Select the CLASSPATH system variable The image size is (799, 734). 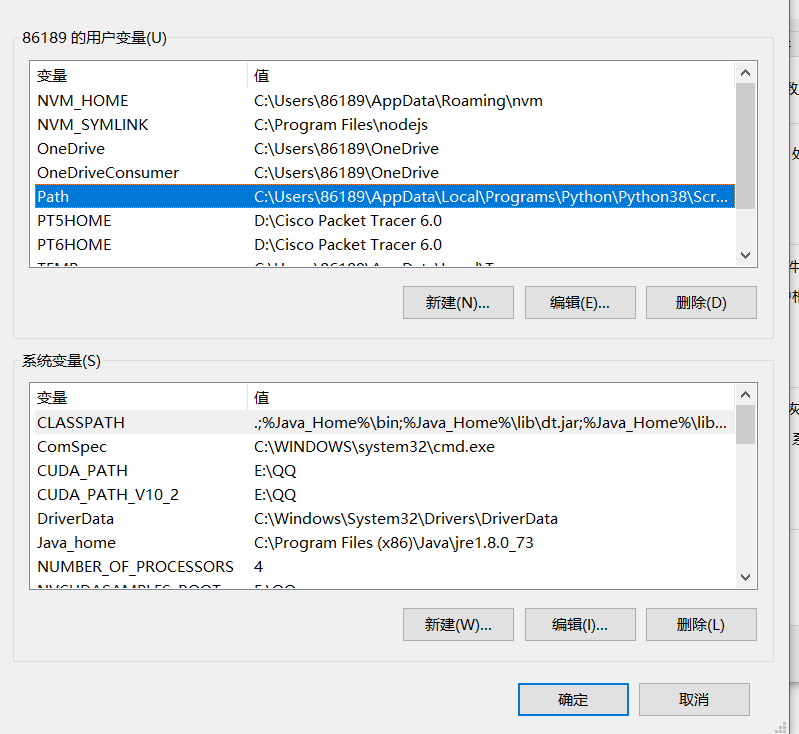point(385,422)
